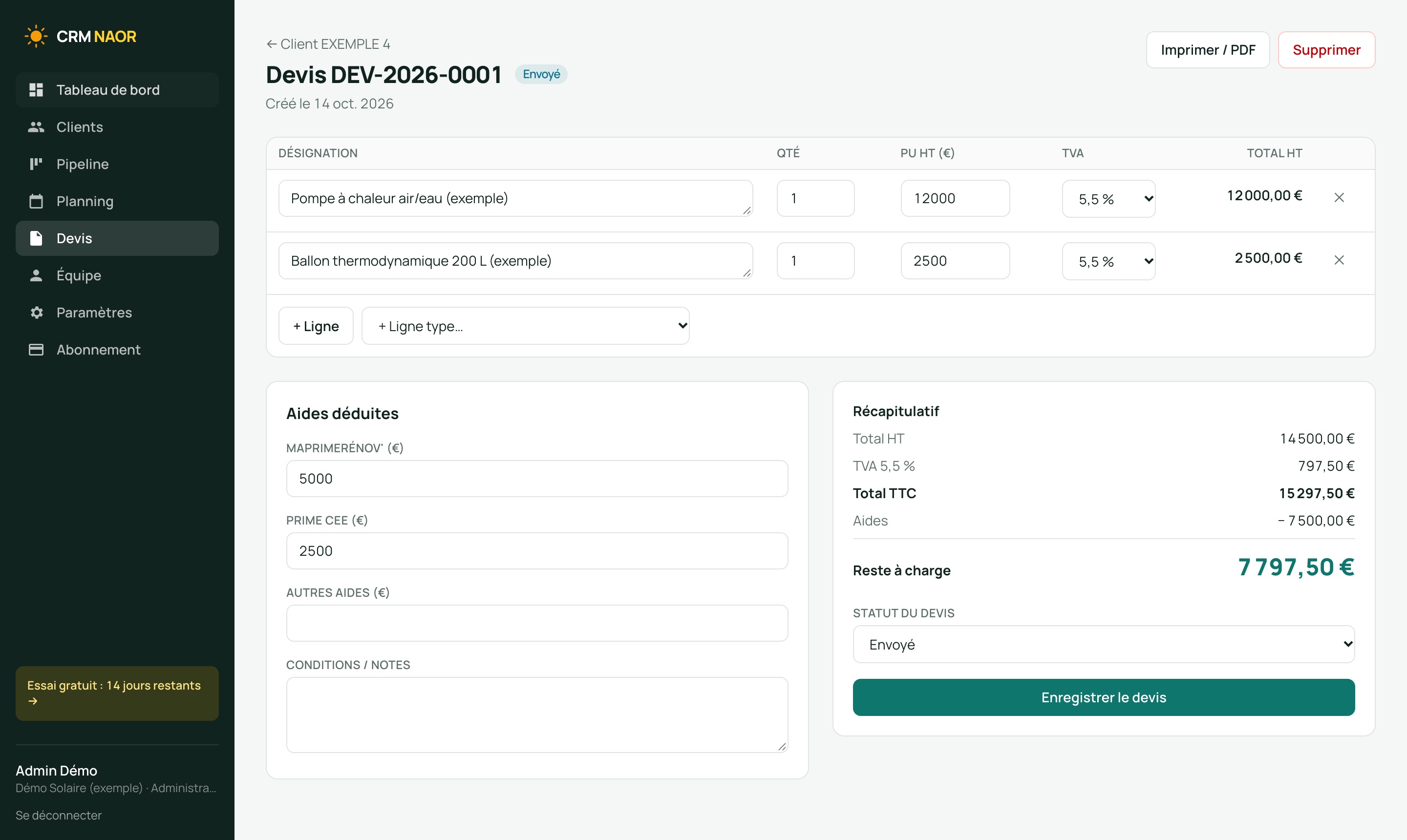Click the Clients people icon
Image resolution: width=1407 pixels, height=840 pixels.
click(x=36, y=127)
